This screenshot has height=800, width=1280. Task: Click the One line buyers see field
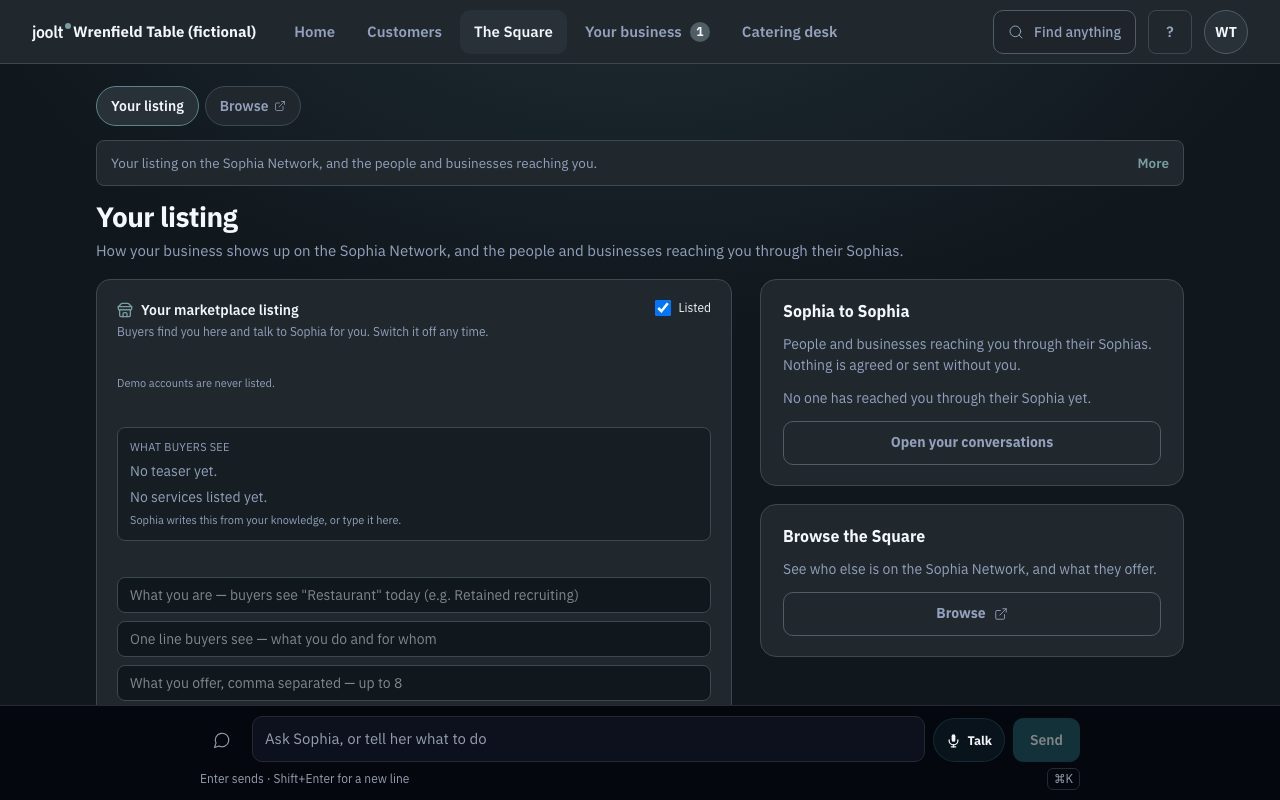414,639
